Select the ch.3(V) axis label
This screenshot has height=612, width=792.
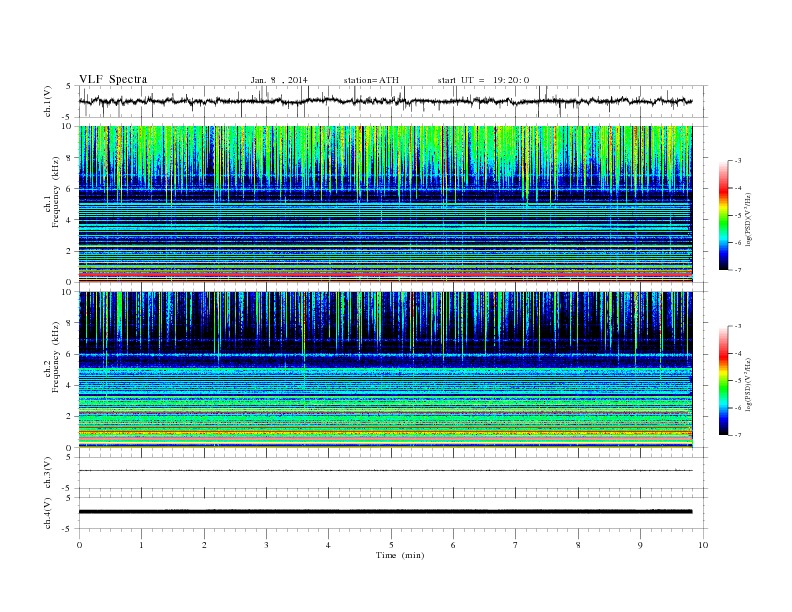tap(47, 473)
